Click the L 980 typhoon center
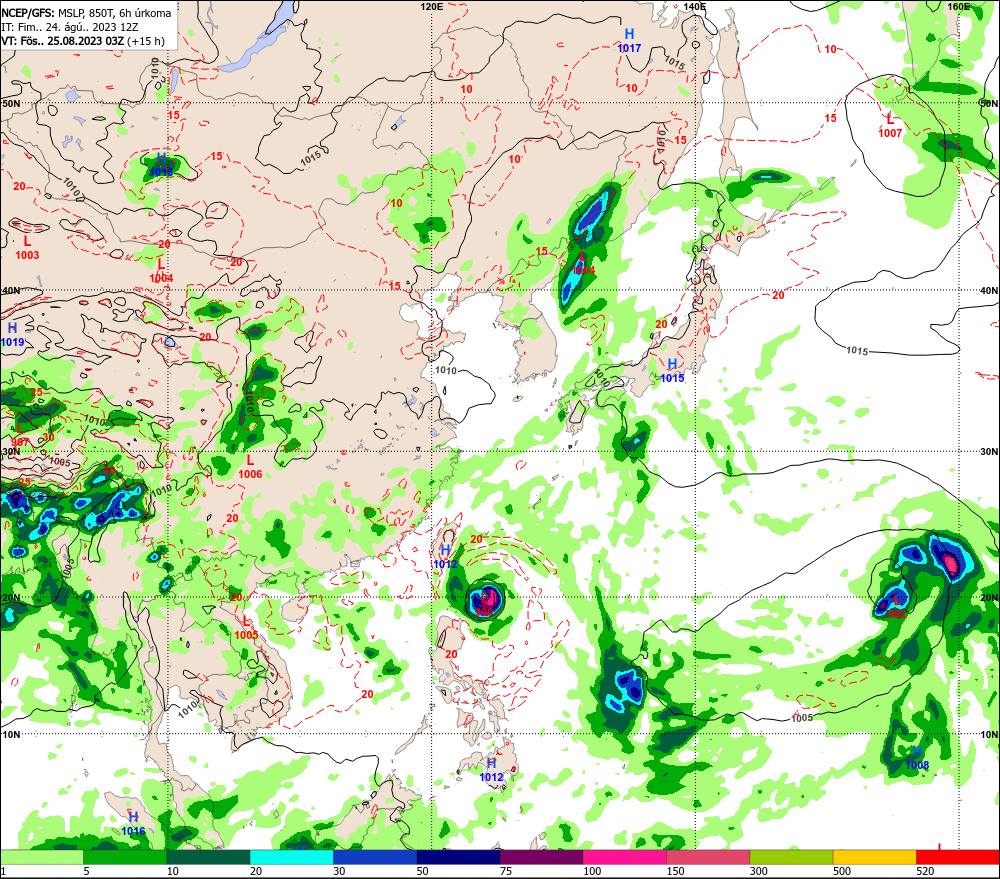This screenshot has height=879, width=1000. tap(485, 604)
